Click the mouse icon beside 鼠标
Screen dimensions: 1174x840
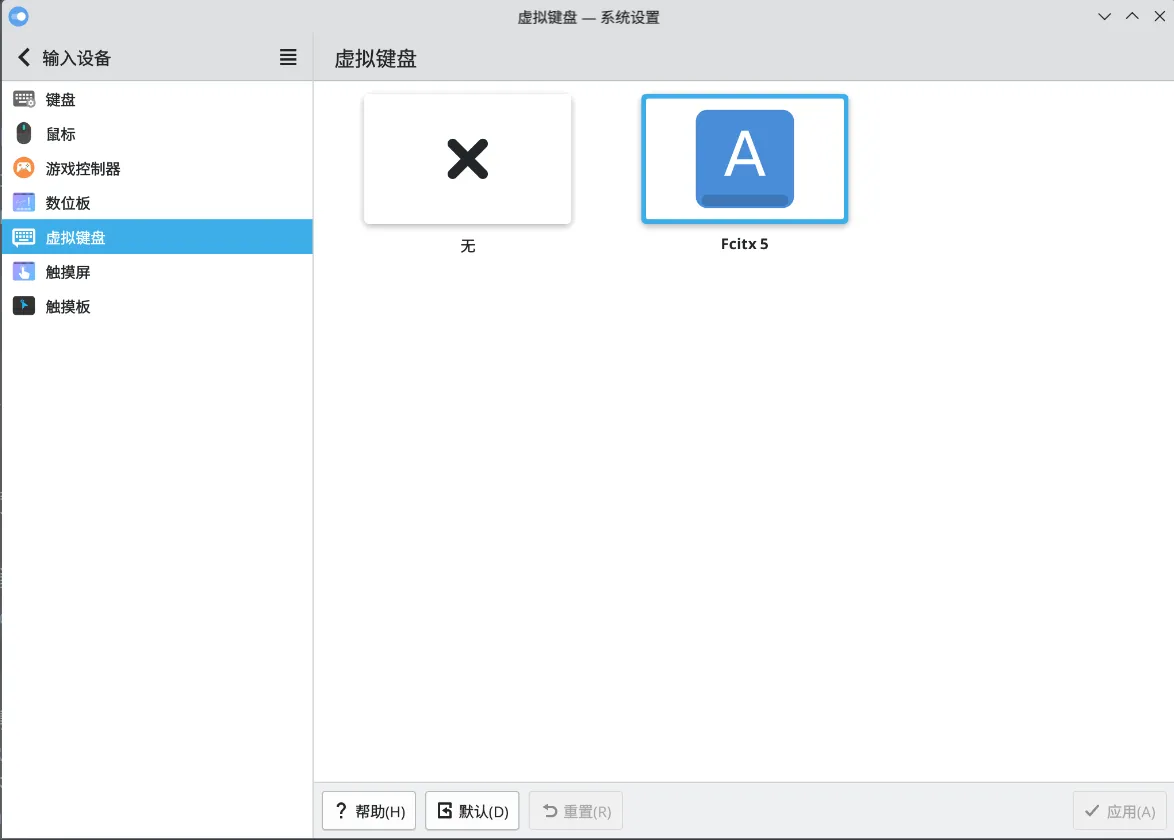point(24,134)
